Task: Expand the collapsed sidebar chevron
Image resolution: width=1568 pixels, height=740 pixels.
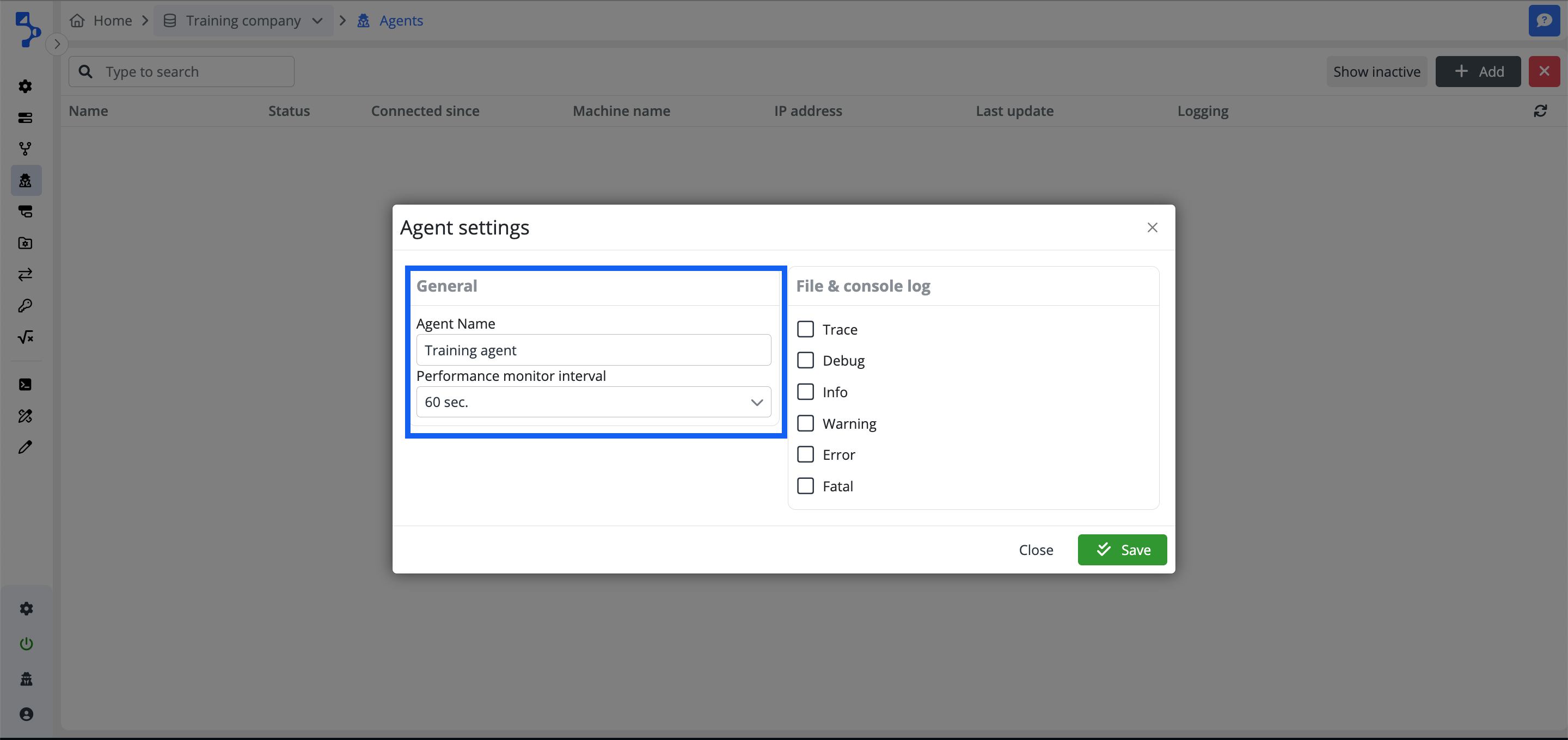Action: 57,44
